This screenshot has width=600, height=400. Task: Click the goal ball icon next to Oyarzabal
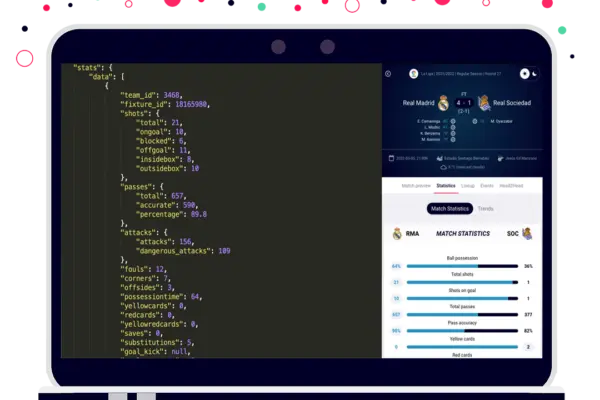475,121
